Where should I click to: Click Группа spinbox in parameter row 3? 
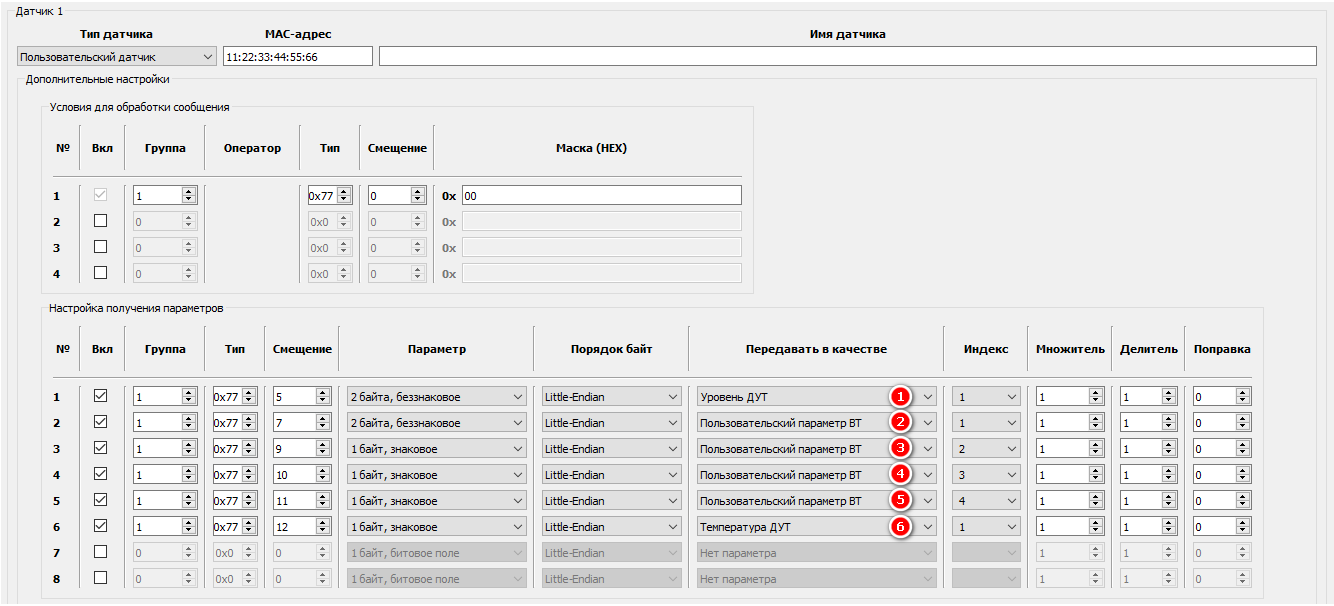165,449
